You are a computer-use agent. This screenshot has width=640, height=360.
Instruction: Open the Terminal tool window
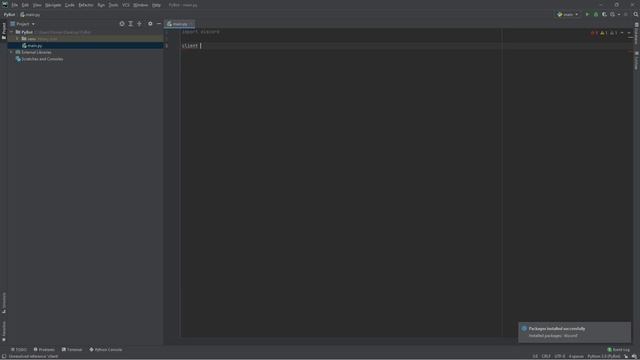pyautogui.click(x=72, y=350)
